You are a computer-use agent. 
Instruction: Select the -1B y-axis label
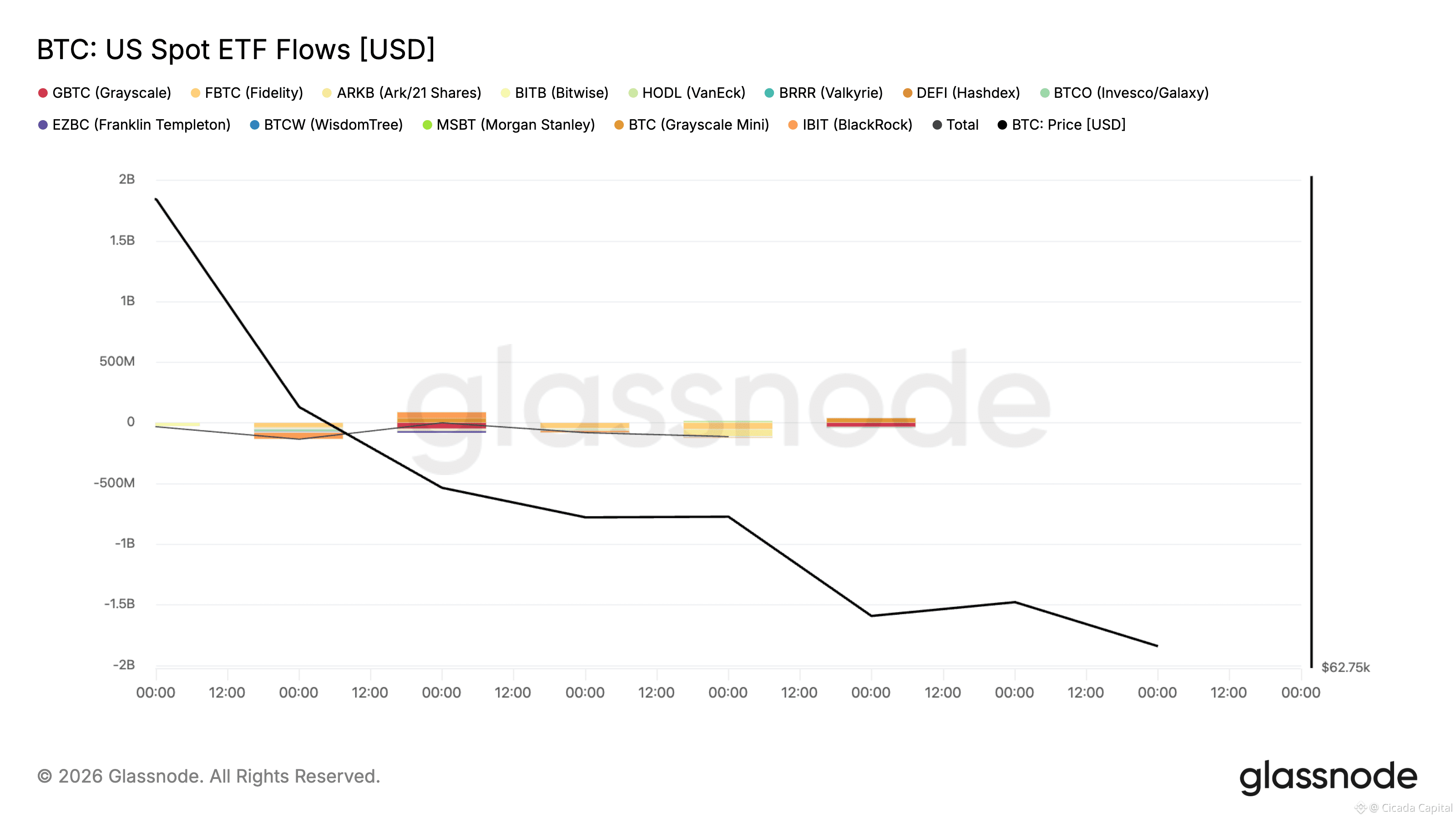click(x=125, y=543)
